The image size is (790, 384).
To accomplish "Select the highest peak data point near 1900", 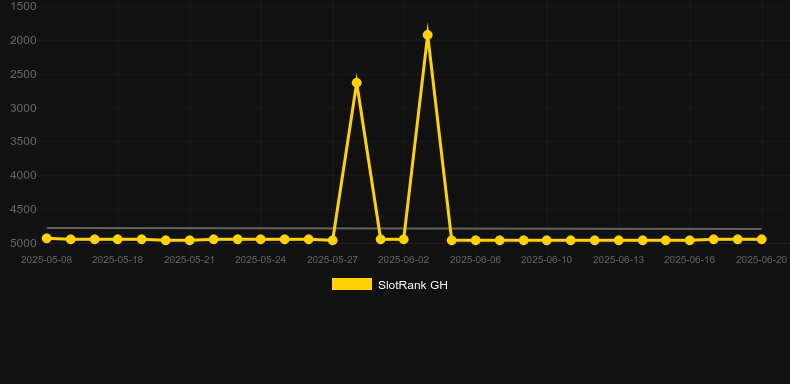I will coord(428,35).
